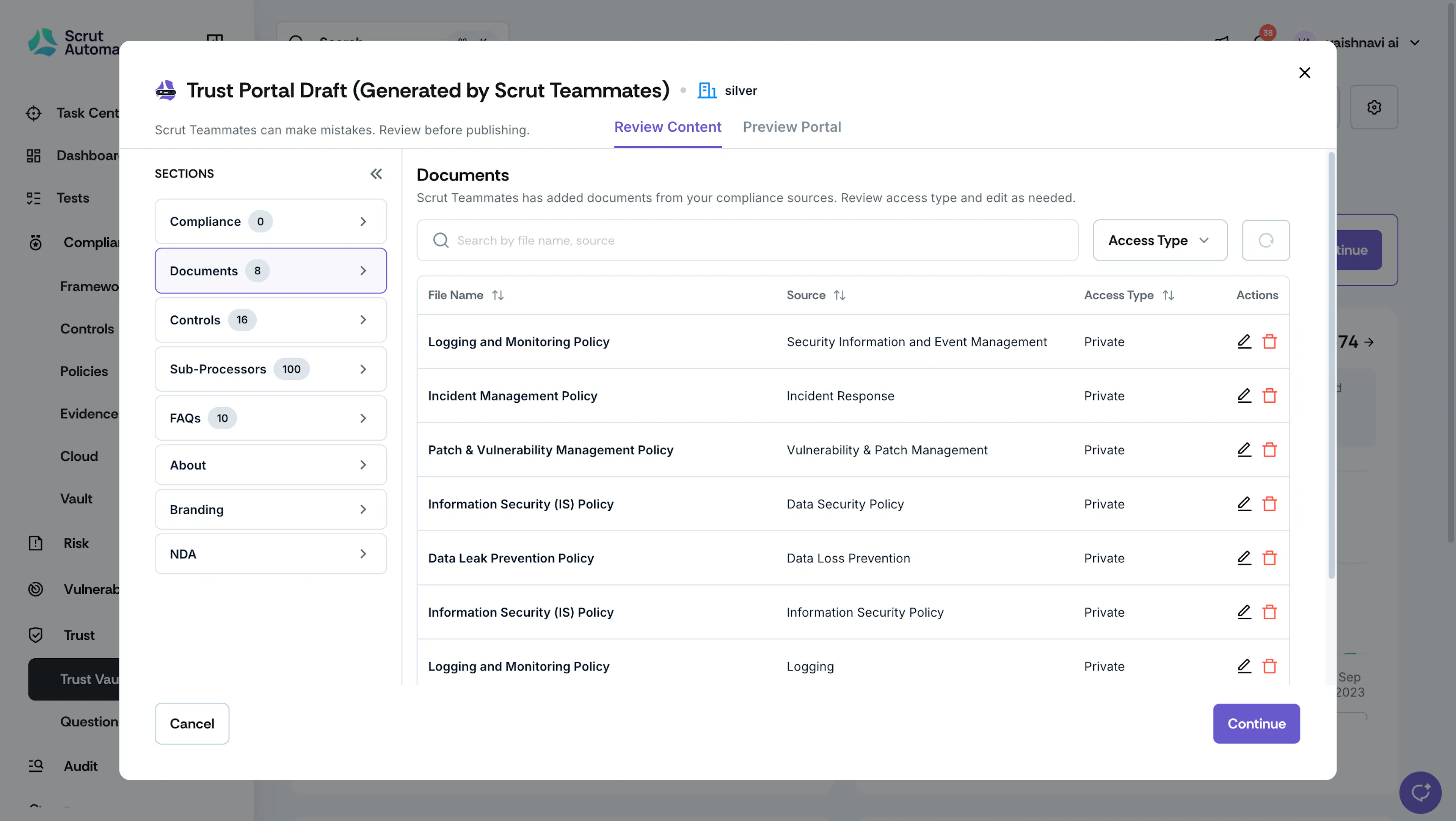
Task: Switch to the Preview Portal tab
Action: (791, 127)
